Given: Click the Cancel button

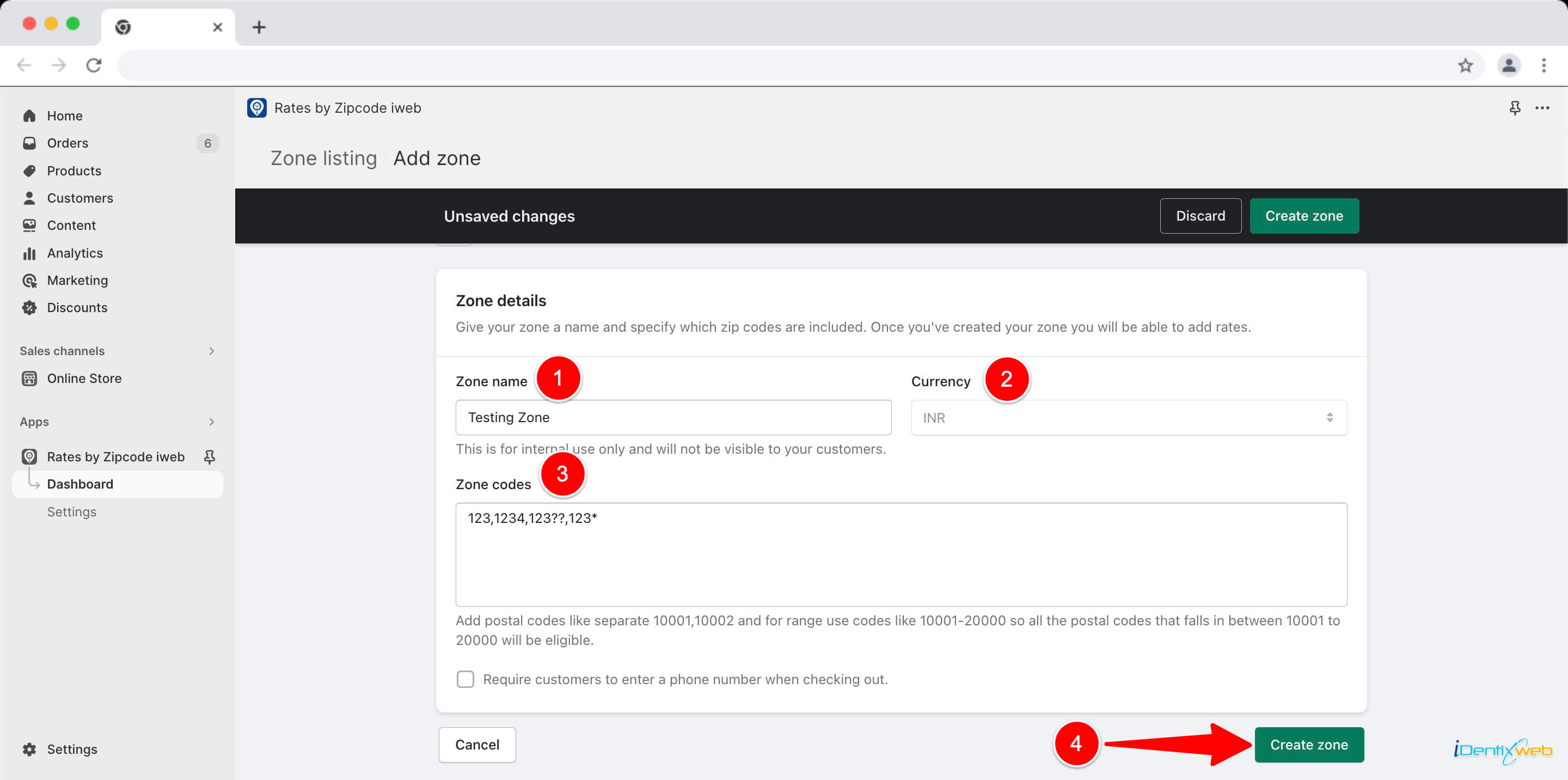Looking at the screenshot, I should click(477, 745).
